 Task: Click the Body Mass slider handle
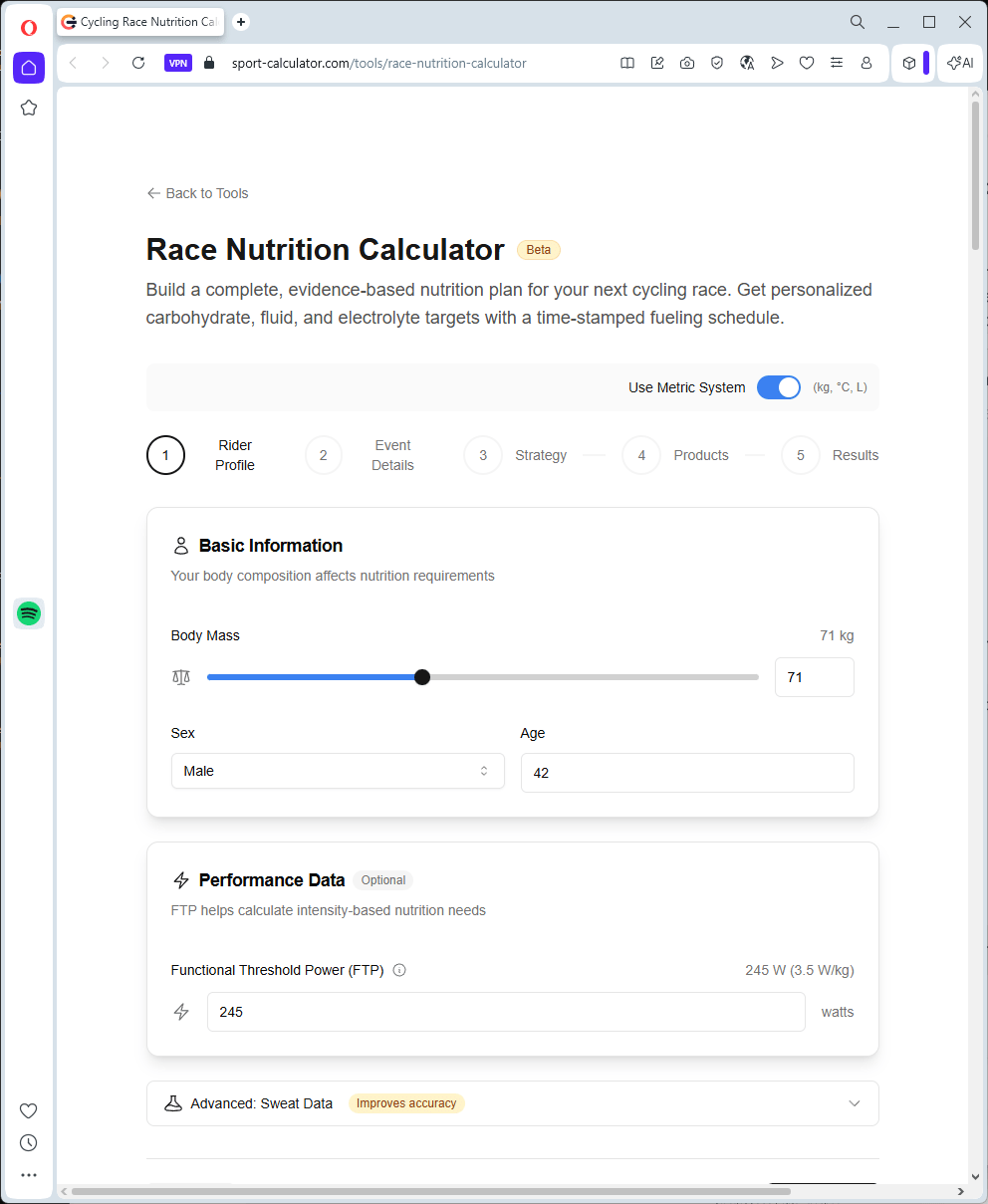point(422,677)
